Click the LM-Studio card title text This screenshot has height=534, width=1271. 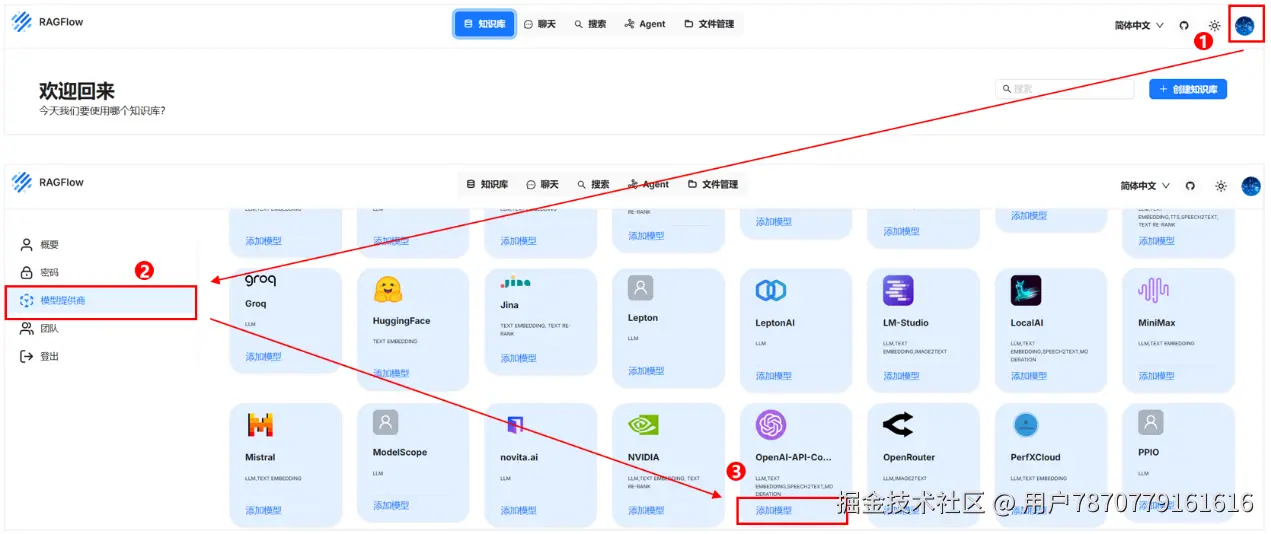[905, 322]
